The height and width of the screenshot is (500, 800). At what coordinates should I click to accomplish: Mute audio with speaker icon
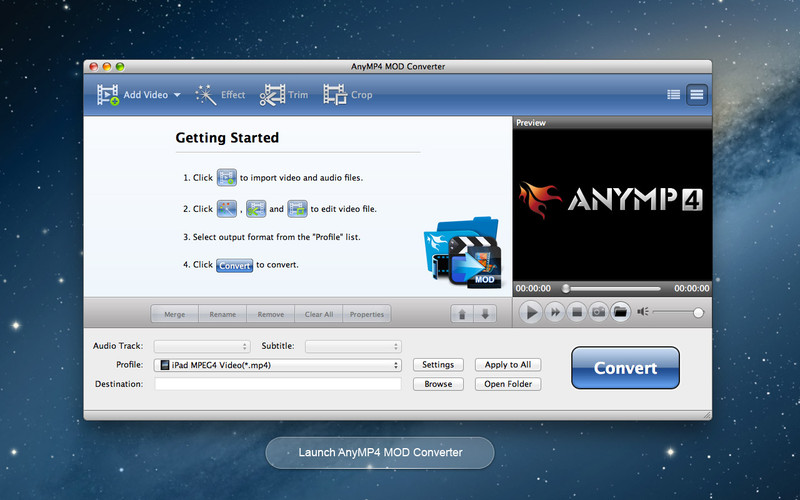pos(643,311)
